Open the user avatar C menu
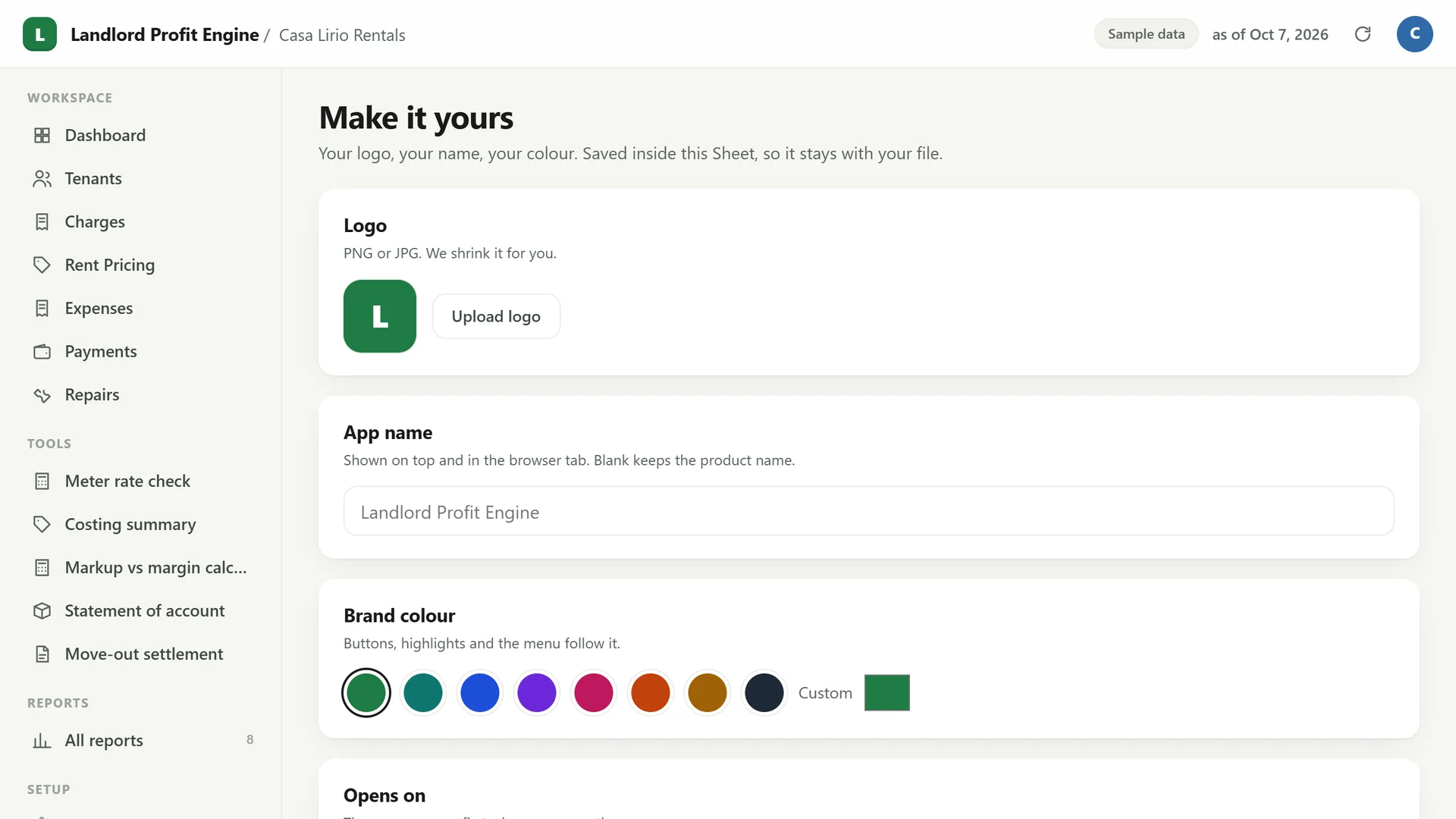Image resolution: width=1456 pixels, height=819 pixels. pyautogui.click(x=1414, y=34)
